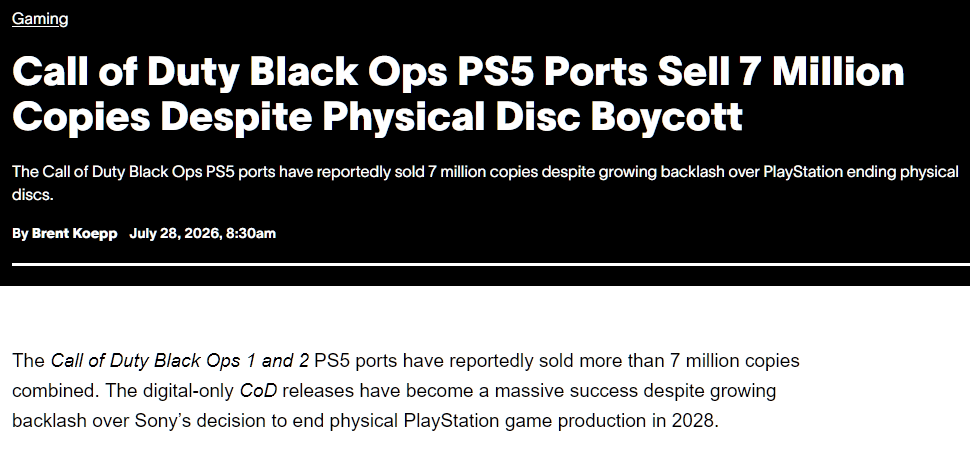The height and width of the screenshot is (452, 970).
Task: Click the year '2028' ending the paragraph
Action: click(693, 421)
